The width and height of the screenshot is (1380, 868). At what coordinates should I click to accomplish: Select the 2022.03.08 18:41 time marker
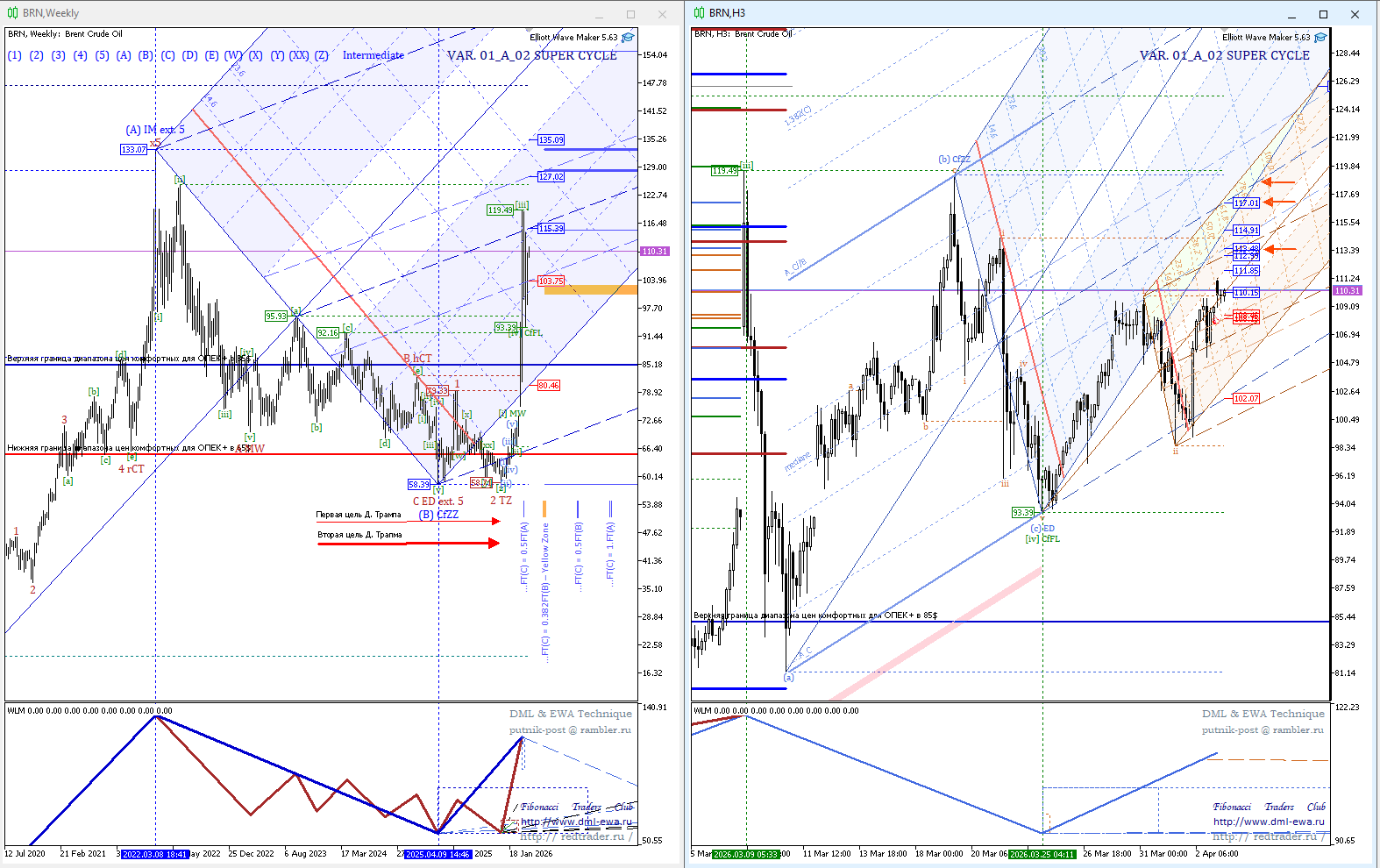click(x=154, y=854)
